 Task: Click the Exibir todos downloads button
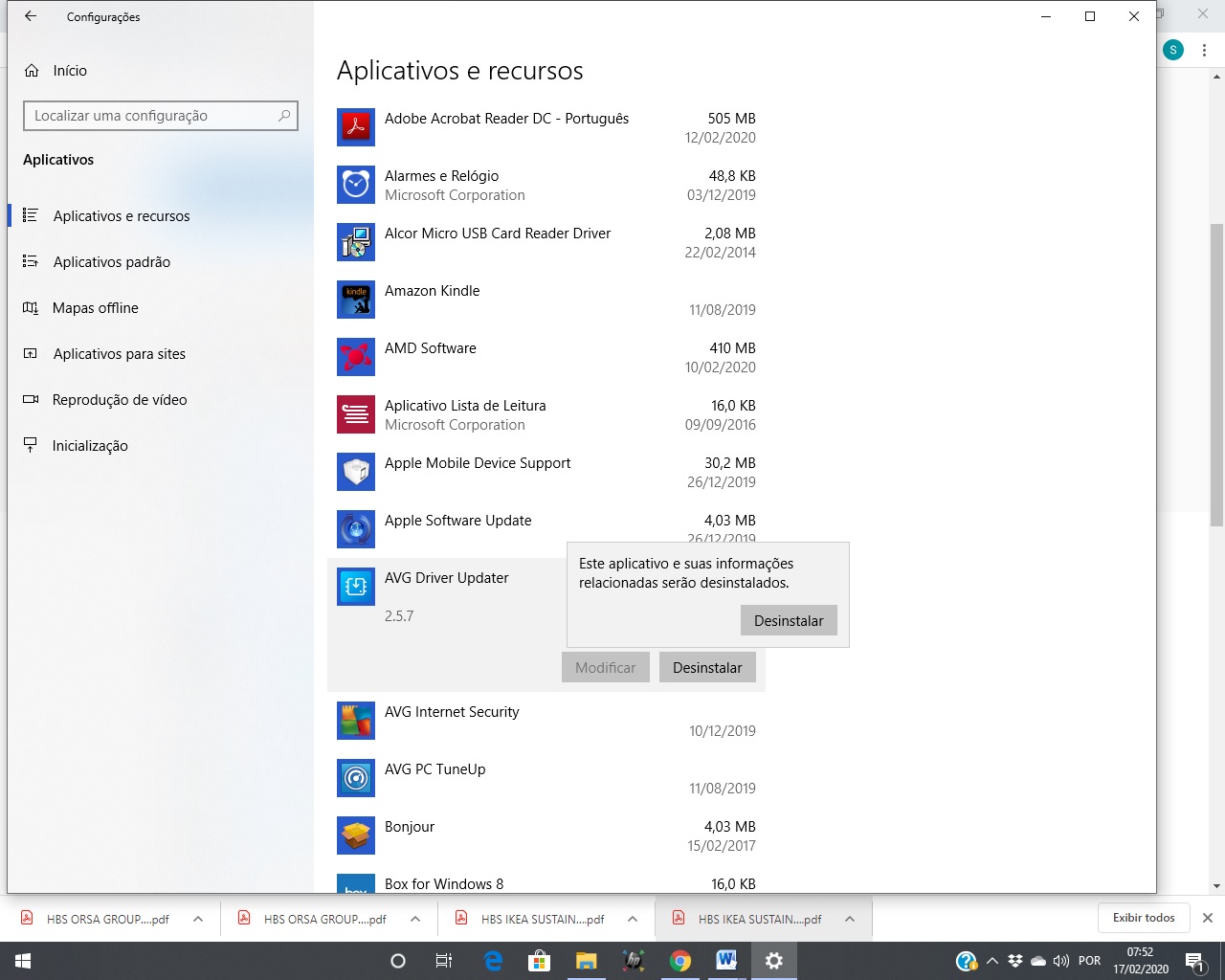pyautogui.click(x=1144, y=918)
